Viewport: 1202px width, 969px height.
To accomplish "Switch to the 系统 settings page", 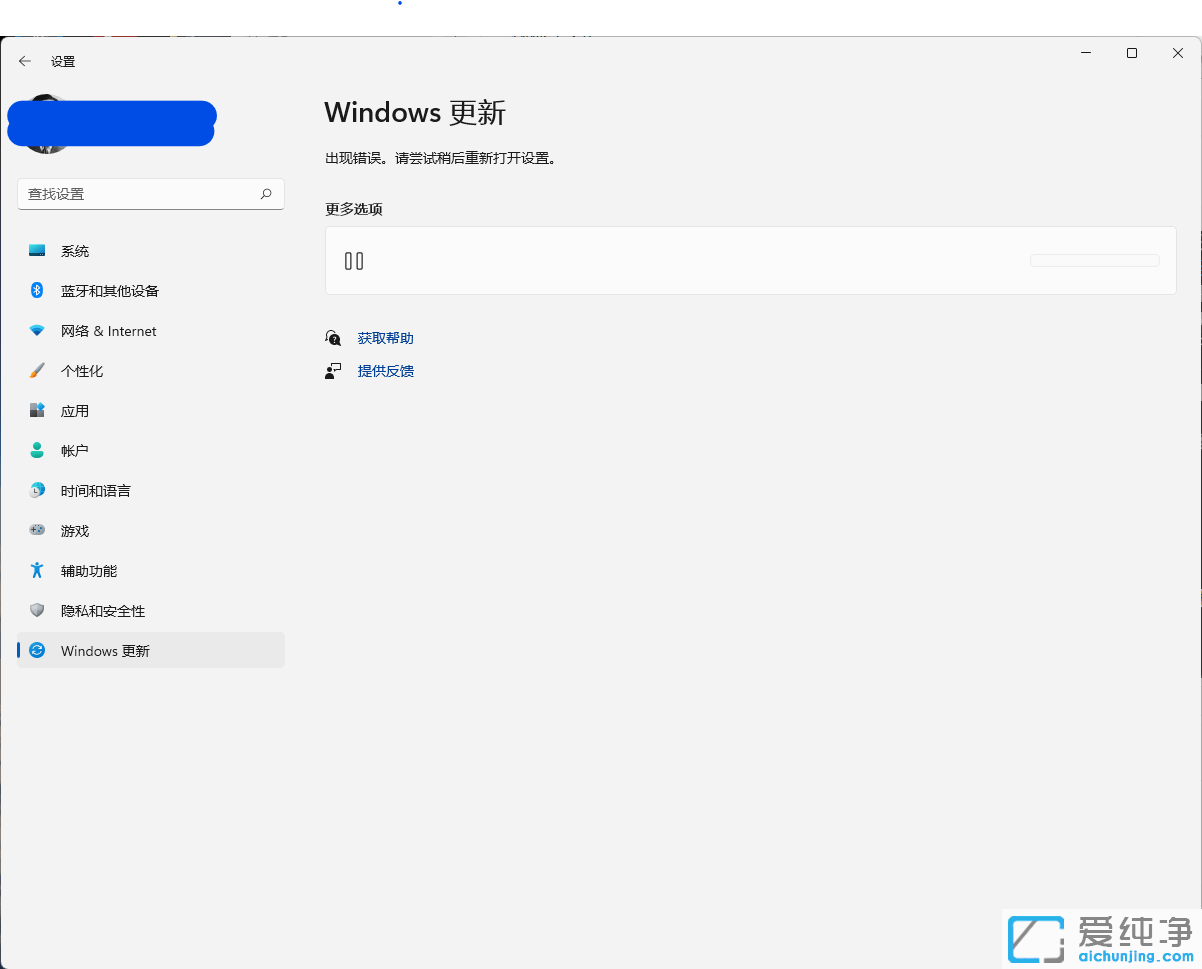I will [75, 251].
